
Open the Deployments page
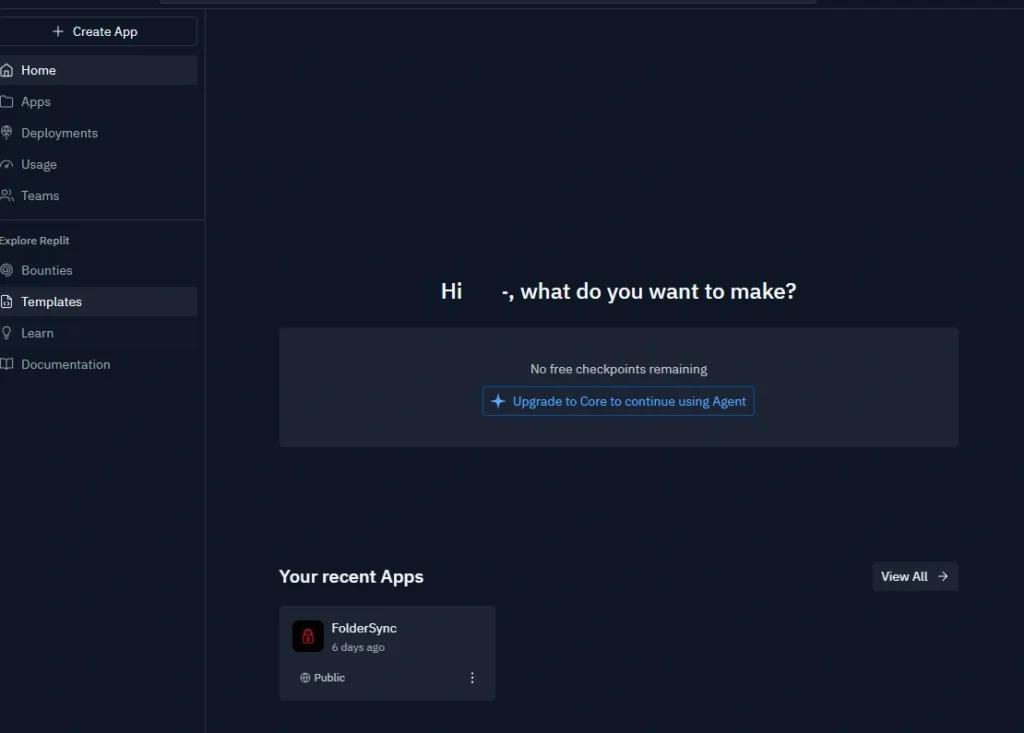(97, 133)
